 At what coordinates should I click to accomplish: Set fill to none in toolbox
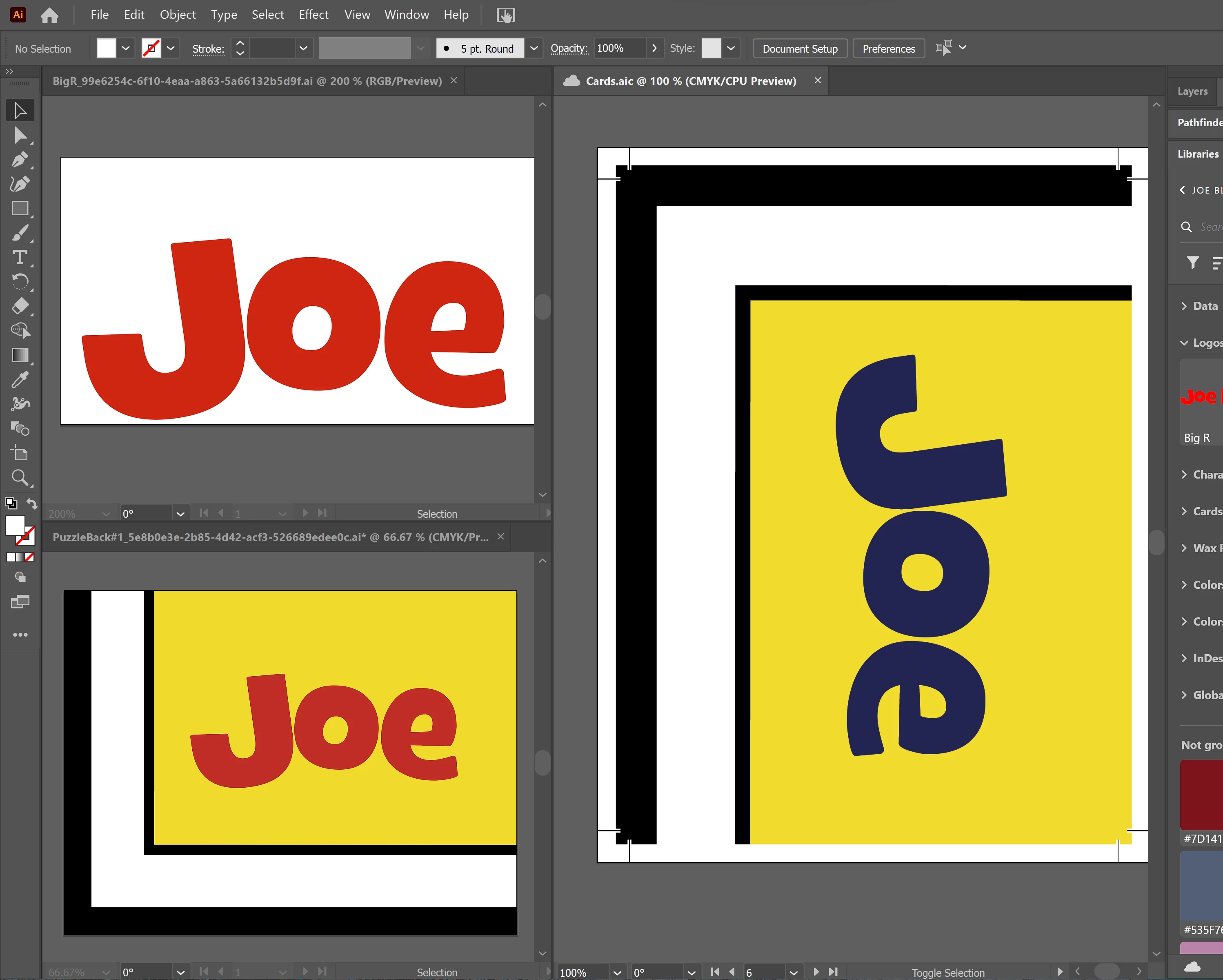click(29, 557)
